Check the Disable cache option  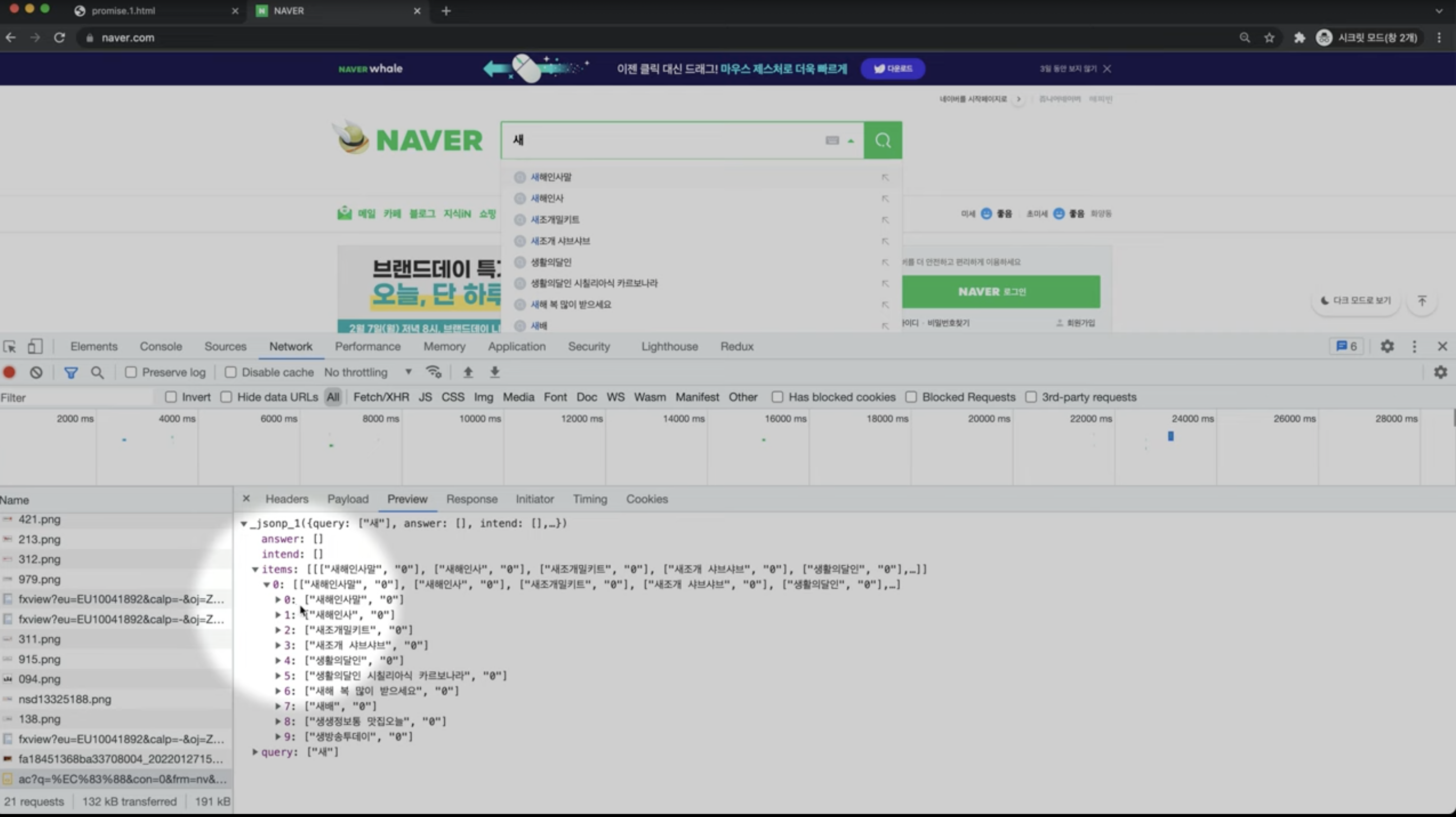tap(230, 372)
